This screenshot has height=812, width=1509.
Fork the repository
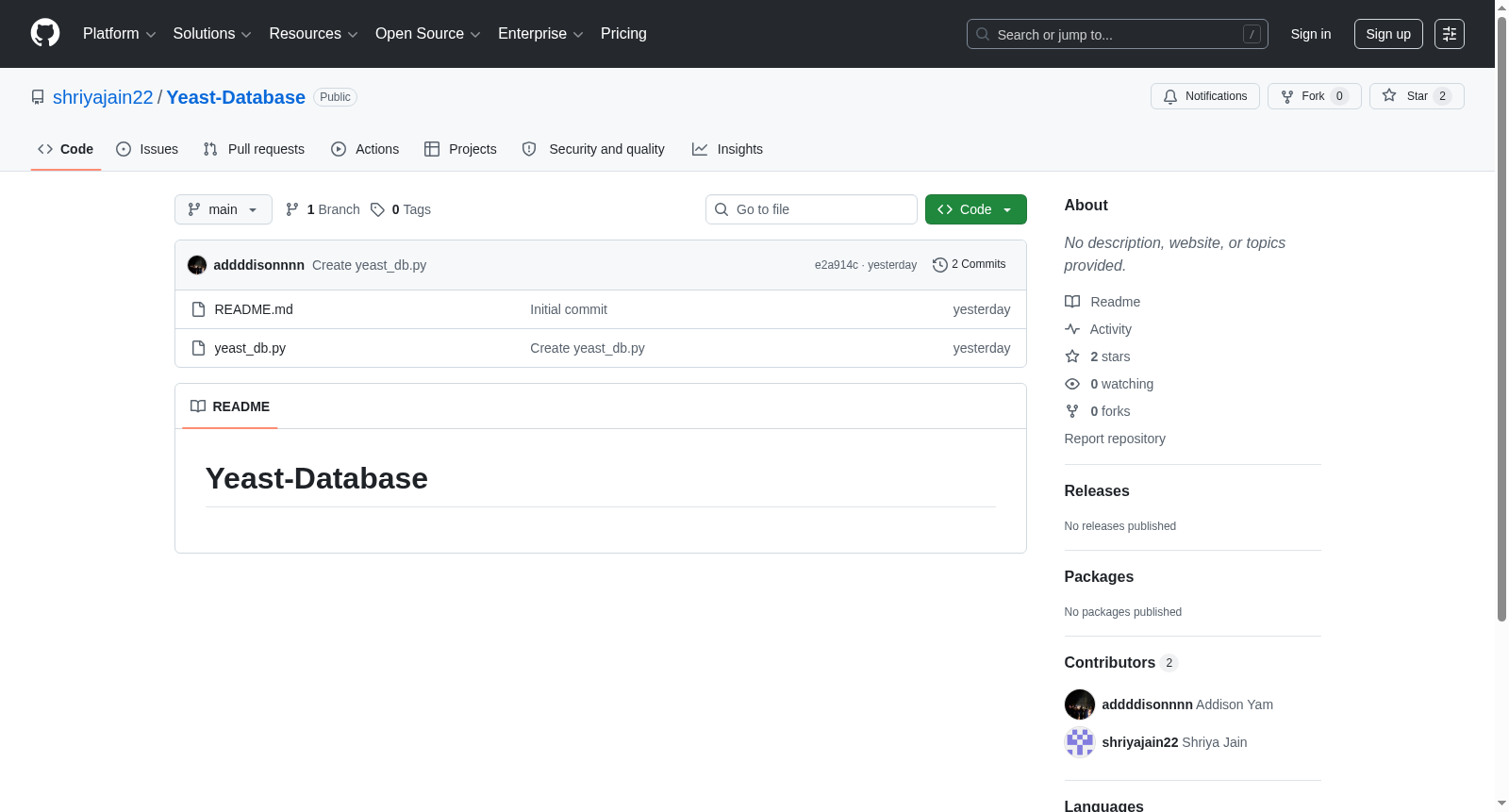(x=1315, y=96)
